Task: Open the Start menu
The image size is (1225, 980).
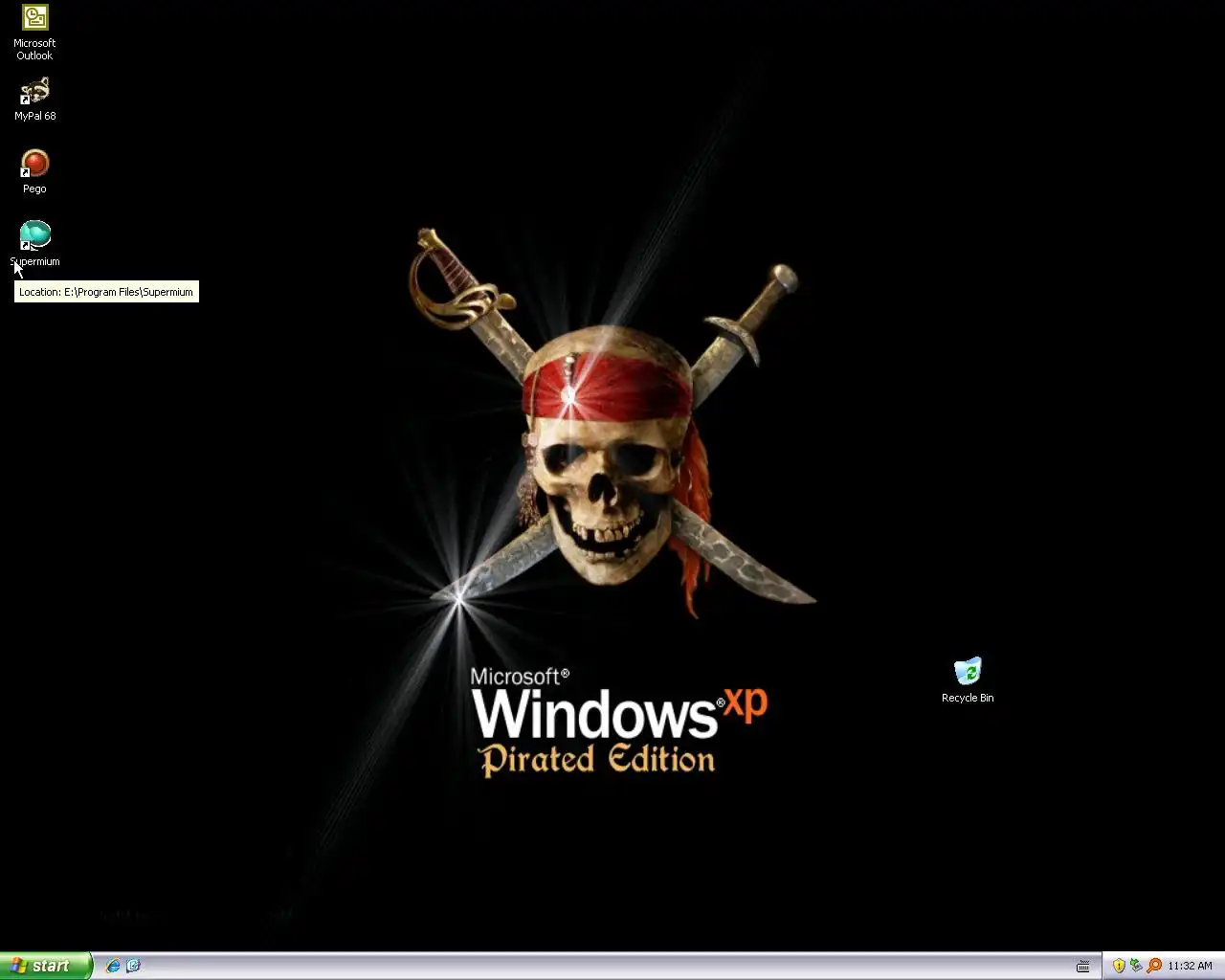Action: coord(46,966)
